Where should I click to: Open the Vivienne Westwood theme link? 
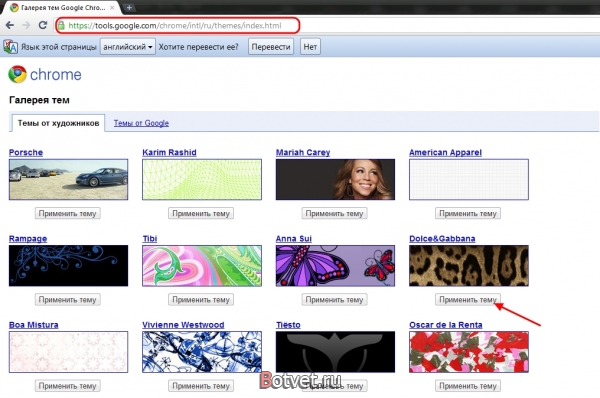(x=183, y=325)
